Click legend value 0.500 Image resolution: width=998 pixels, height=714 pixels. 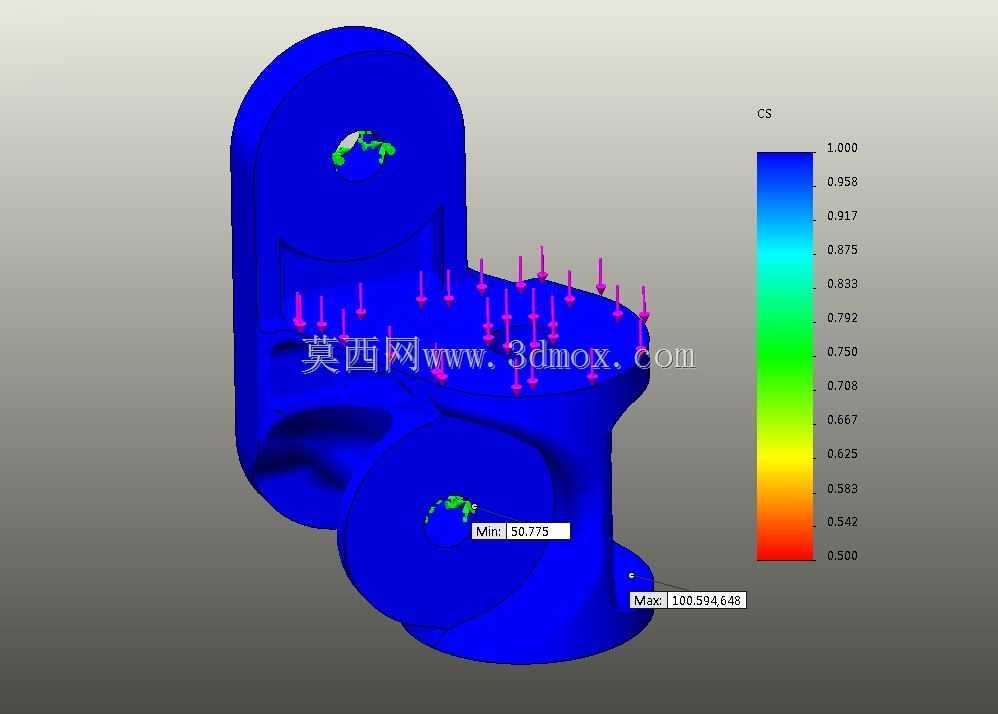(x=842, y=556)
